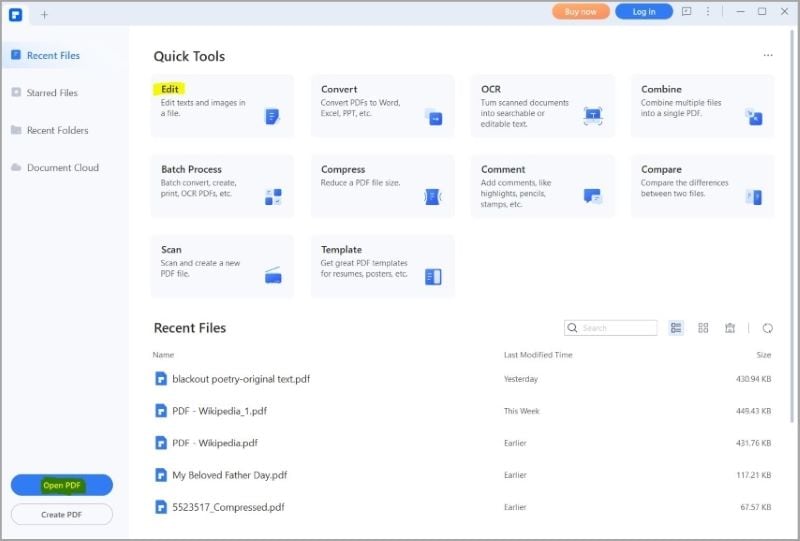Open the title bar kebab menu
This screenshot has width=800, height=541.
point(711,12)
